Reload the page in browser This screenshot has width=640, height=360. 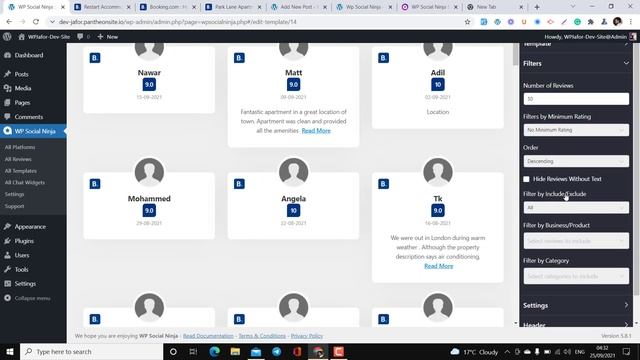click(x=36, y=22)
